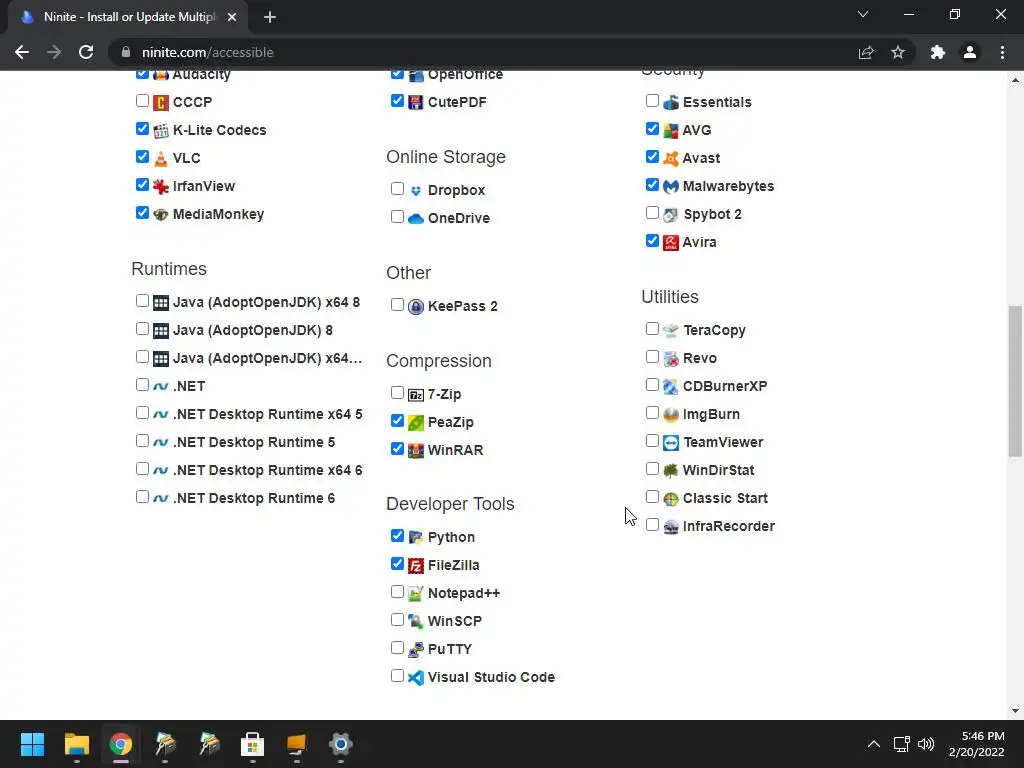Open Microsoft Store from the taskbar
This screenshot has width=1024, height=768.
pos(252,744)
